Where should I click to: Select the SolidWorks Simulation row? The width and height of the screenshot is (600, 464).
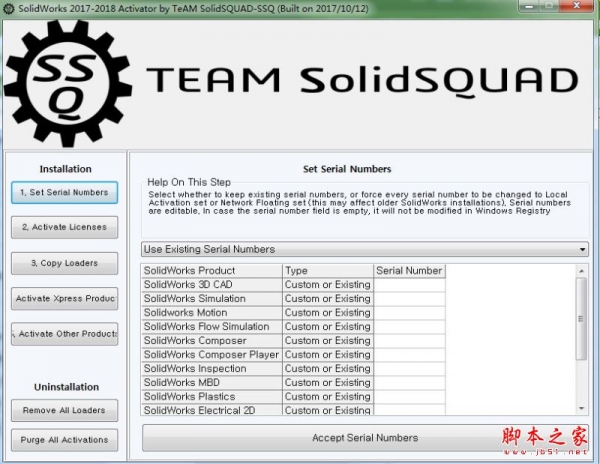[293, 299]
